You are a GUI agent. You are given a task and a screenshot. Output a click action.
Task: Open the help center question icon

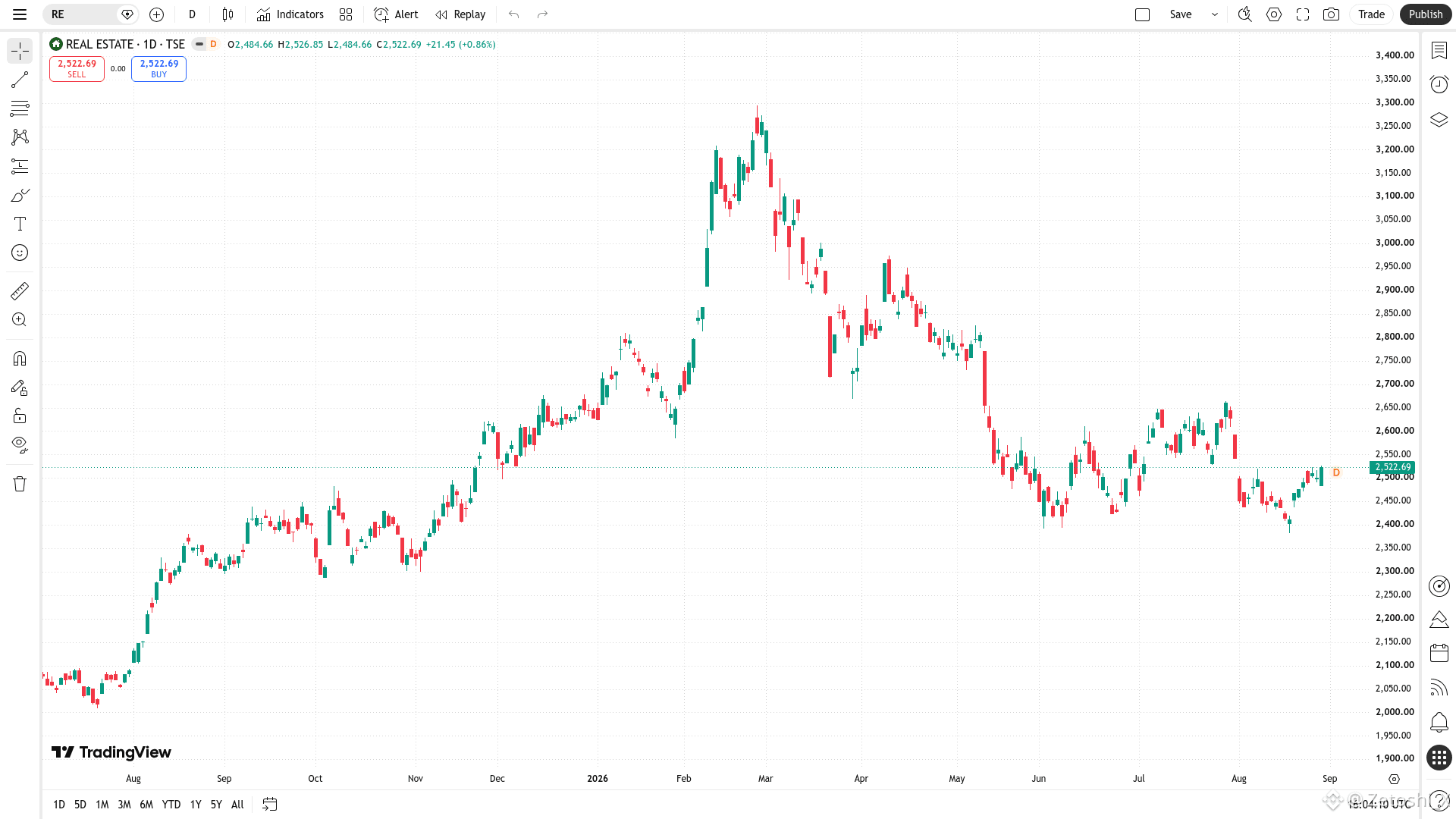(1439, 802)
